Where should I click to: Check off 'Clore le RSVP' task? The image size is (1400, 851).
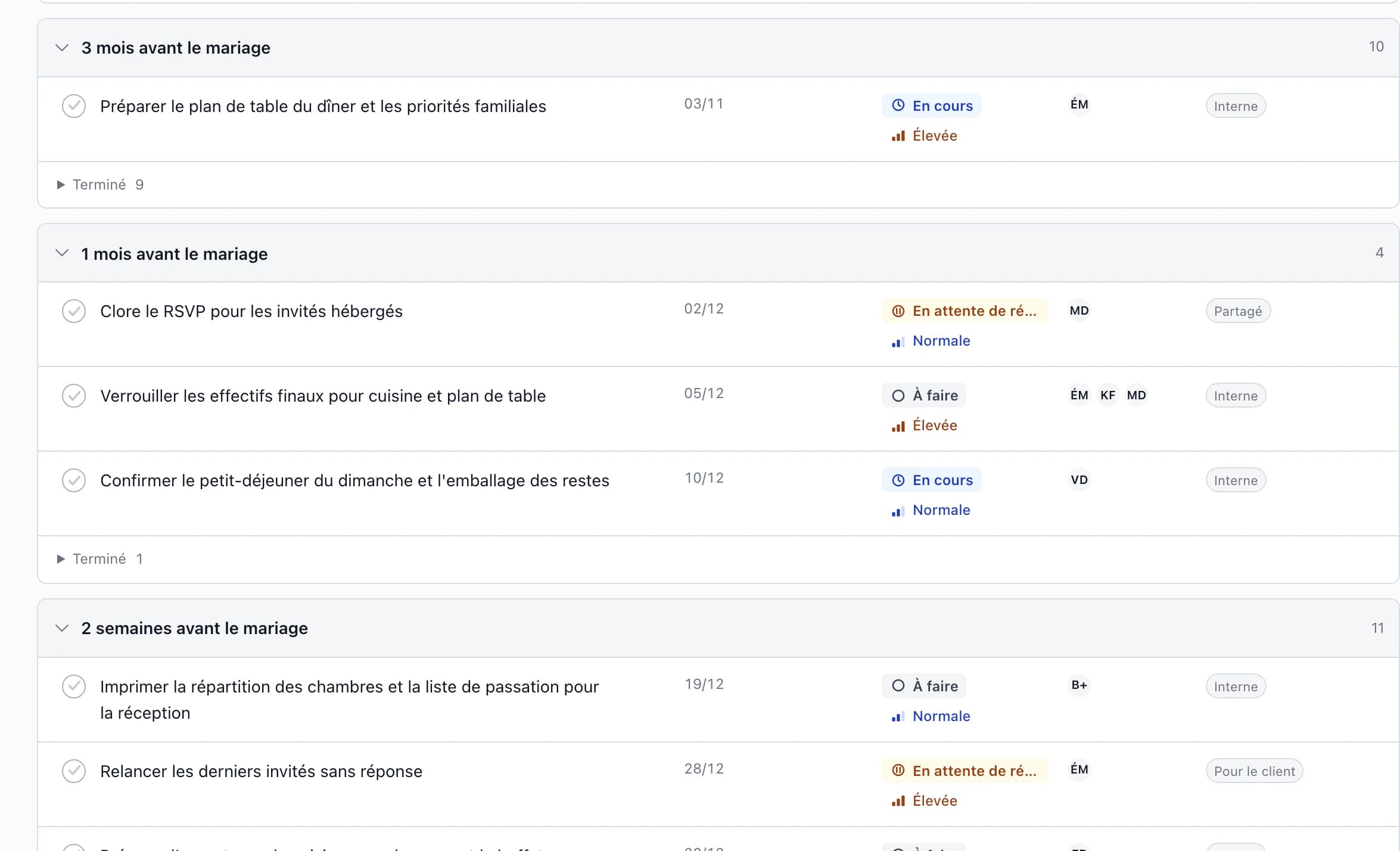[74, 311]
